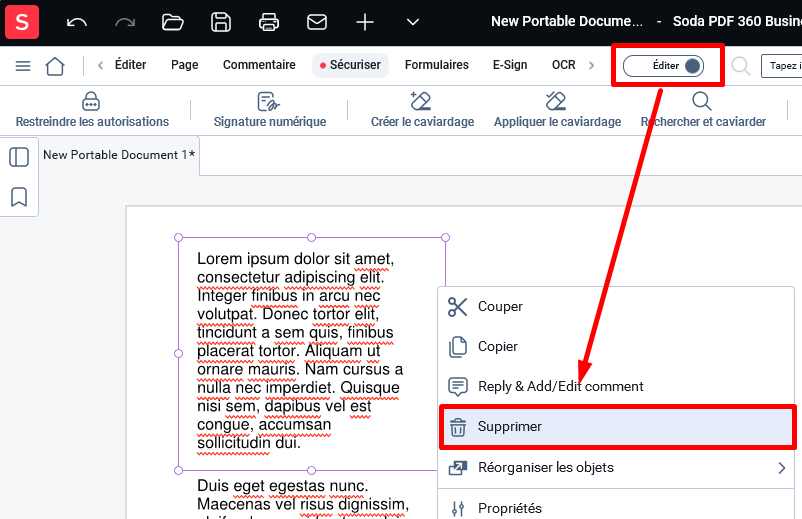Click the top-left handle of the text box
Viewport: 802px width, 519px height.
(x=179, y=237)
